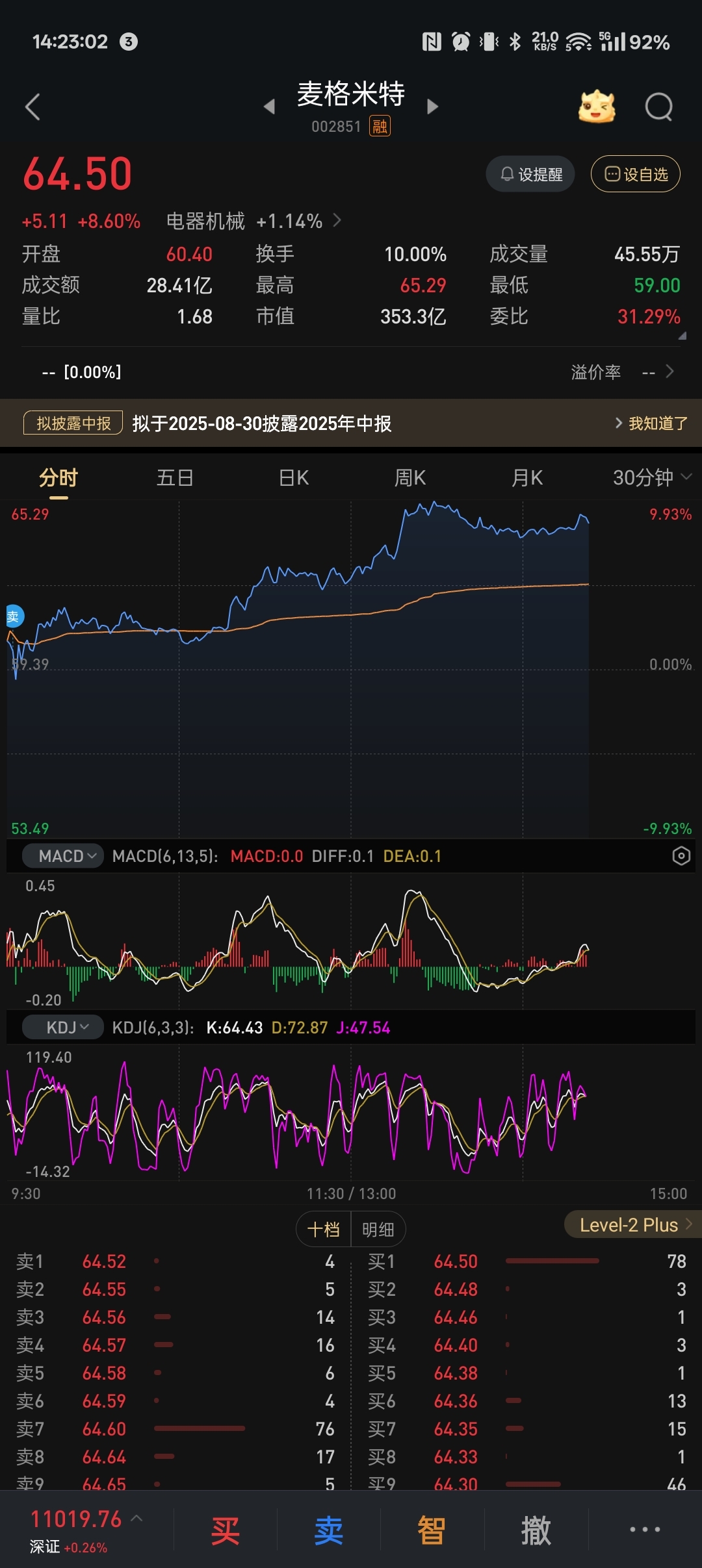Screen dimensions: 702x1568
Task: Tap the 成交量 value 45.55万
Action: [647, 254]
